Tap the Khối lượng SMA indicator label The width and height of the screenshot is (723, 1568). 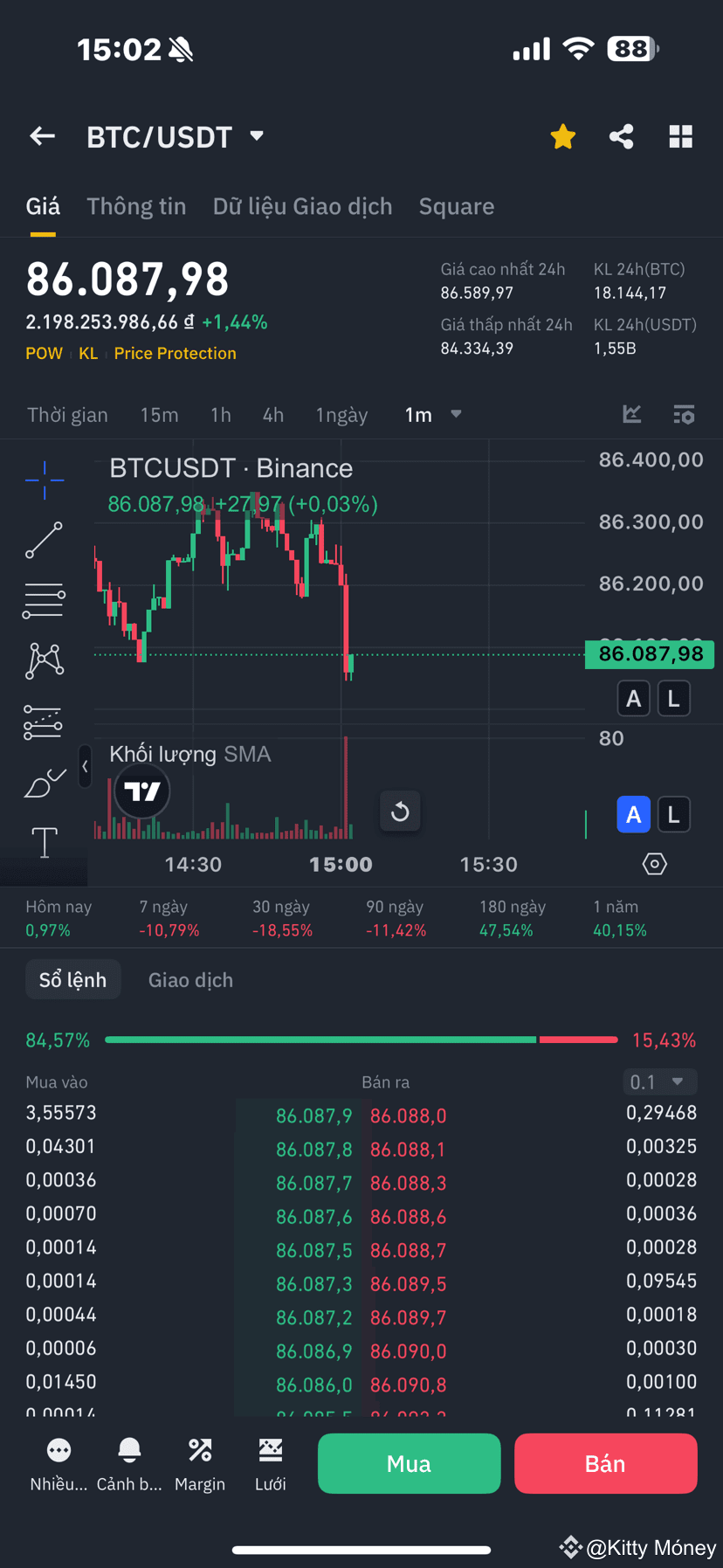point(190,754)
